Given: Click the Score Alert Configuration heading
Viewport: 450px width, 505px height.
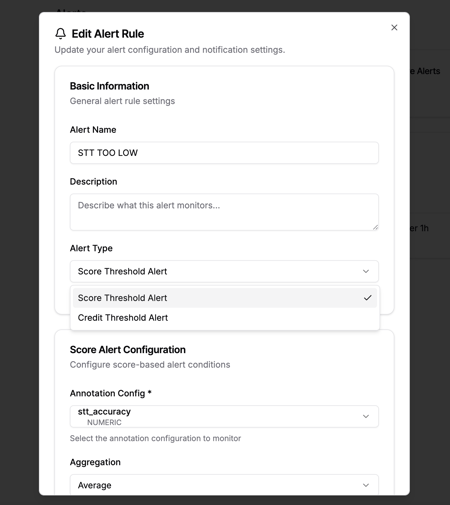Looking at the screenshot, I should pos(128,350).
